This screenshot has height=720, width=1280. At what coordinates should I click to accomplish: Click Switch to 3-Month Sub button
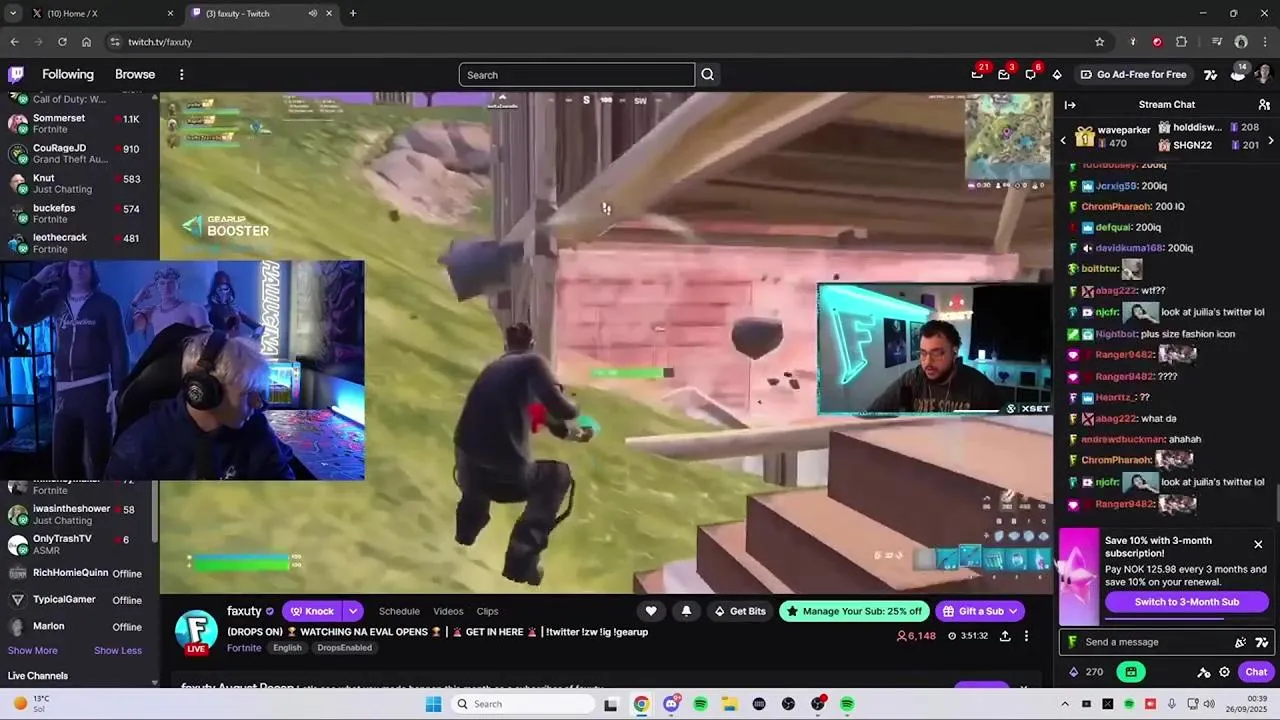[1187, 602]
